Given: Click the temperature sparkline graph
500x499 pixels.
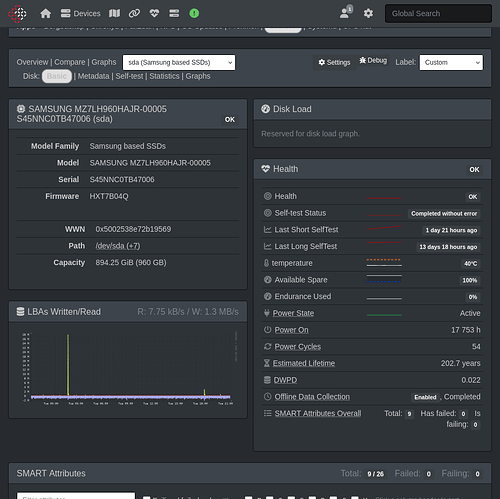Looking at the screenshot, I should 384,263.
